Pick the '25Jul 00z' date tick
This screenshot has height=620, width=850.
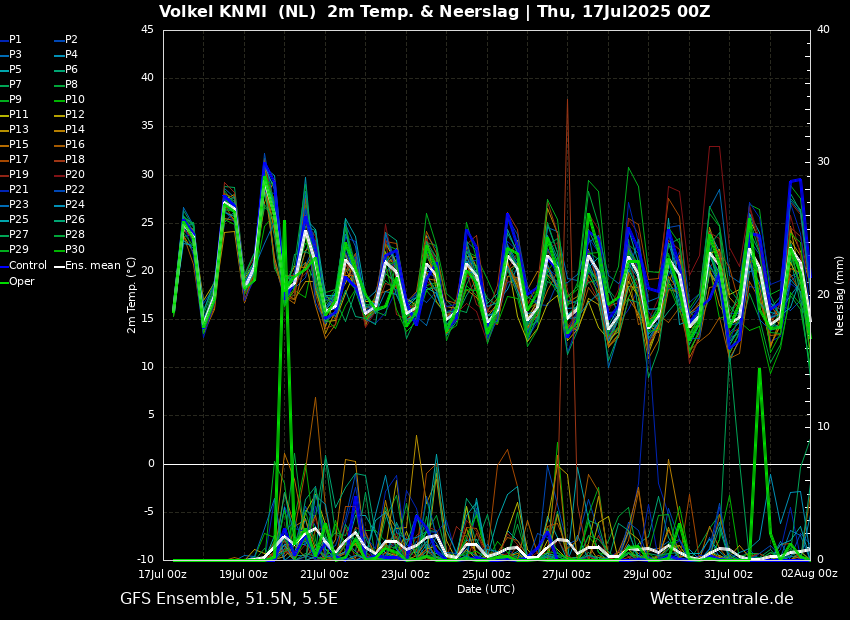coord(486,574)
